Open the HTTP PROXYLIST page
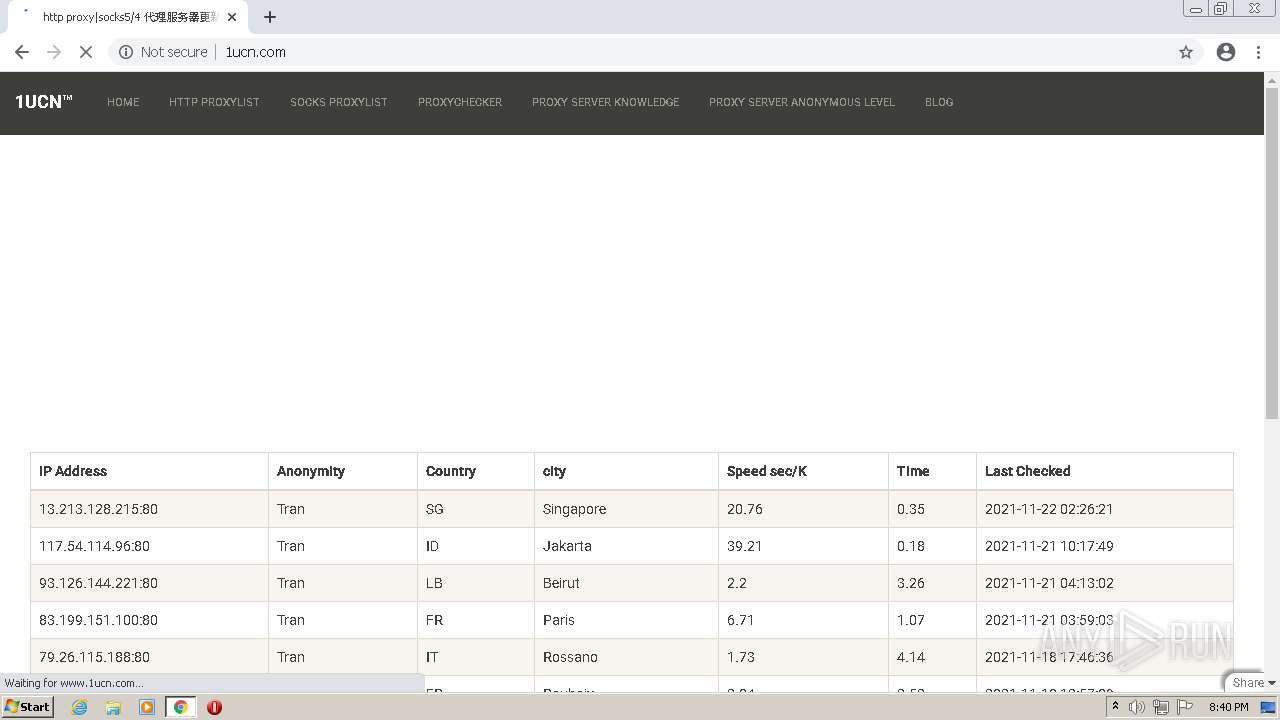Screen dimensions: 1280x720 coord(214,102)
